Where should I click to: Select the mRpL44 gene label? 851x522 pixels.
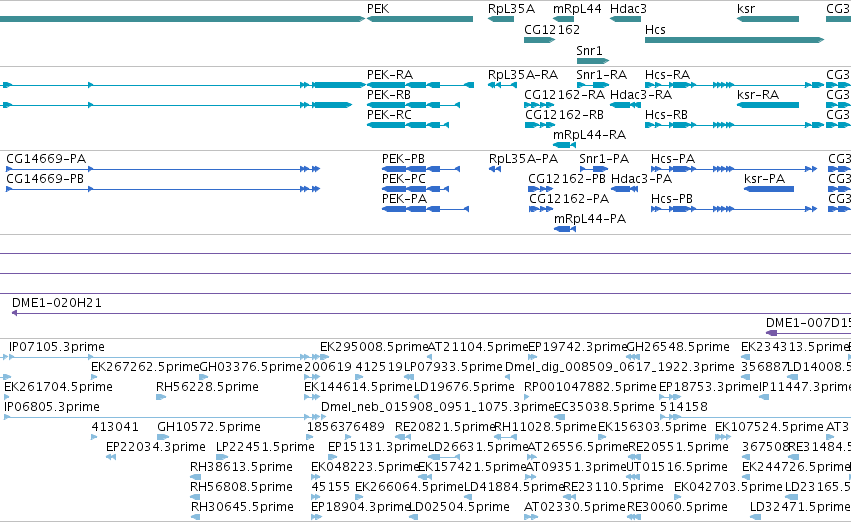click(577, 9)
